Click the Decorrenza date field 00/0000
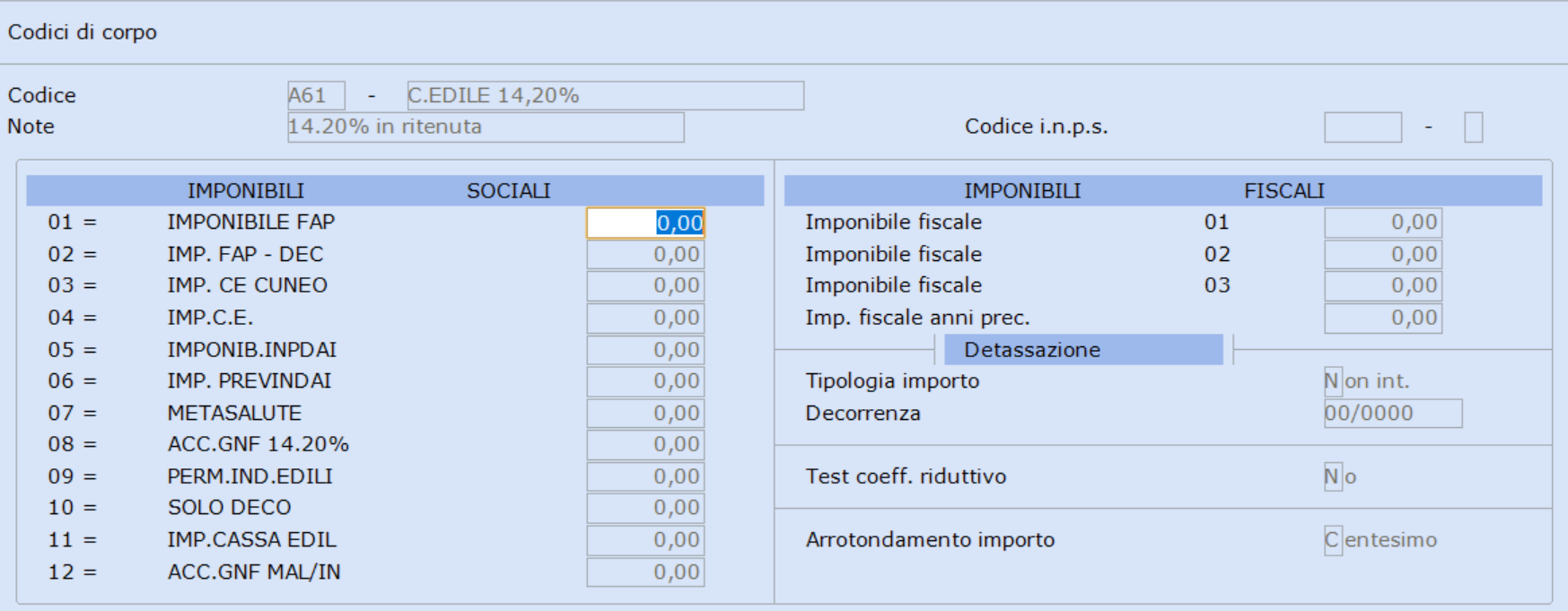 point(1393,413)
